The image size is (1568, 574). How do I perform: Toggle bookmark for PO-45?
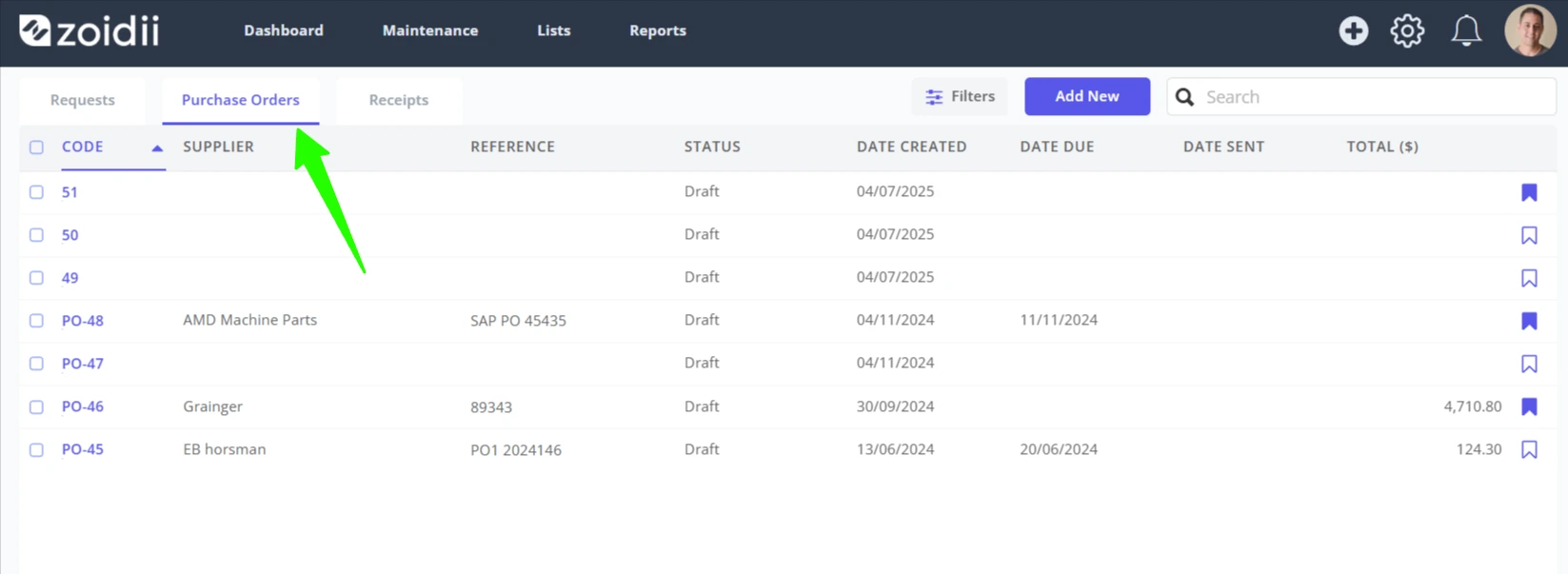1529,449
